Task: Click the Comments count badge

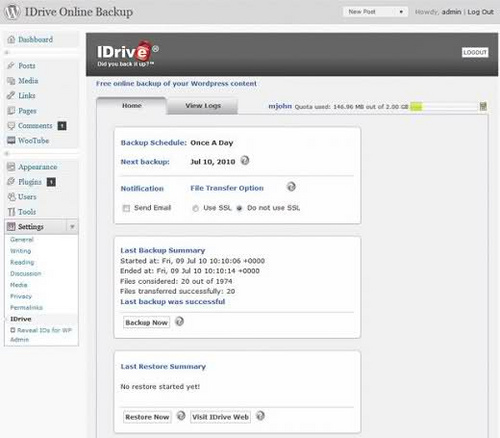Action: pyautogui.click(x=62, y=126)
